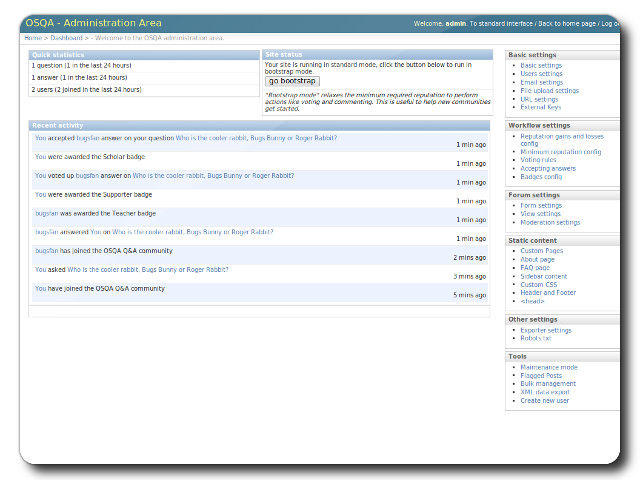640x480 pixels.
Task: Open Users settings link
Action: click(x=541, y=74)
